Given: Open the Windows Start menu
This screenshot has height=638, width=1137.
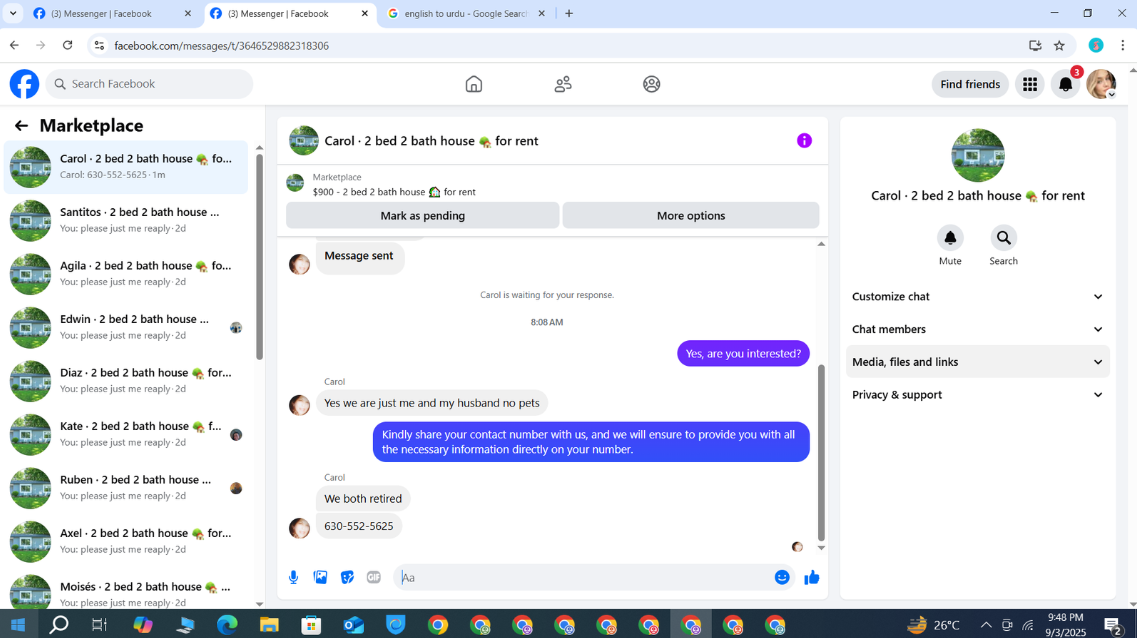Looking at the screenshot, I should pos(17,624).
